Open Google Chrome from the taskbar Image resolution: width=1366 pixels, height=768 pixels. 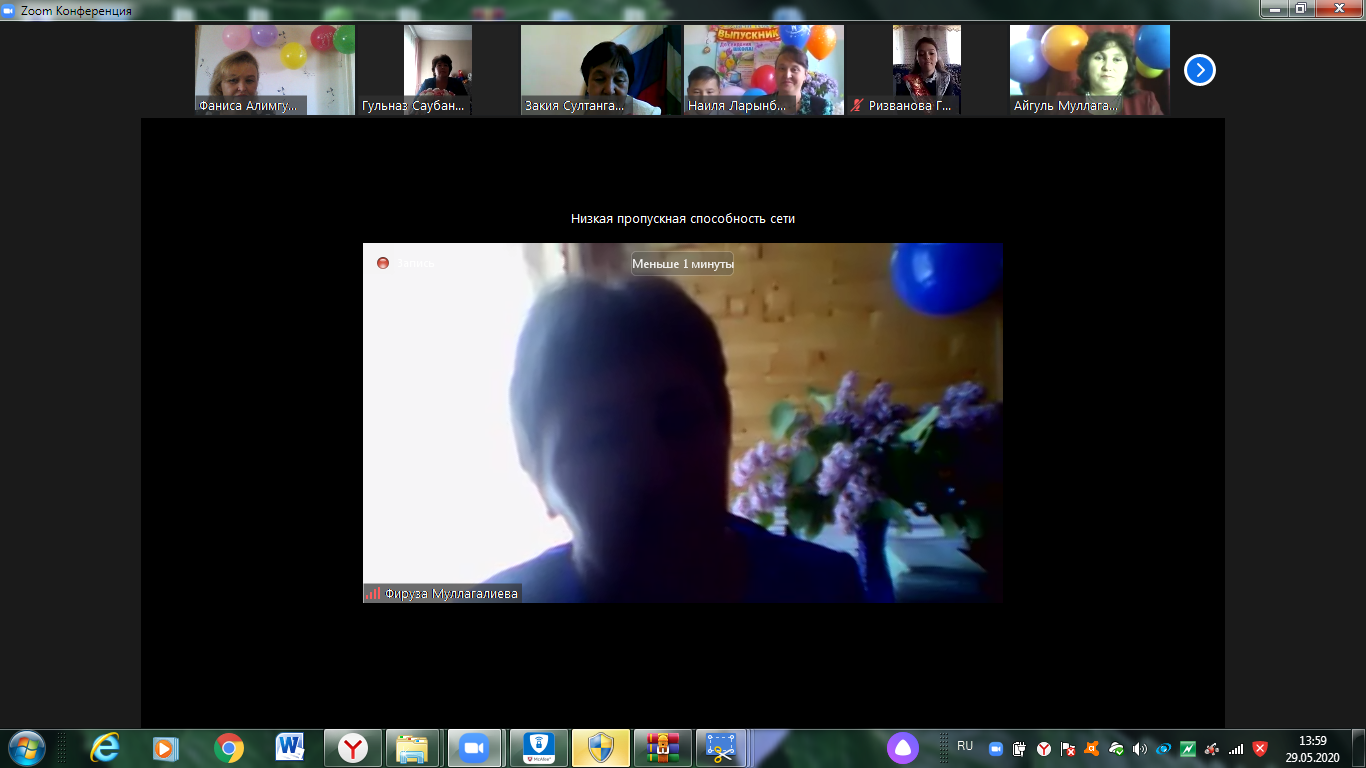(229, 748)
